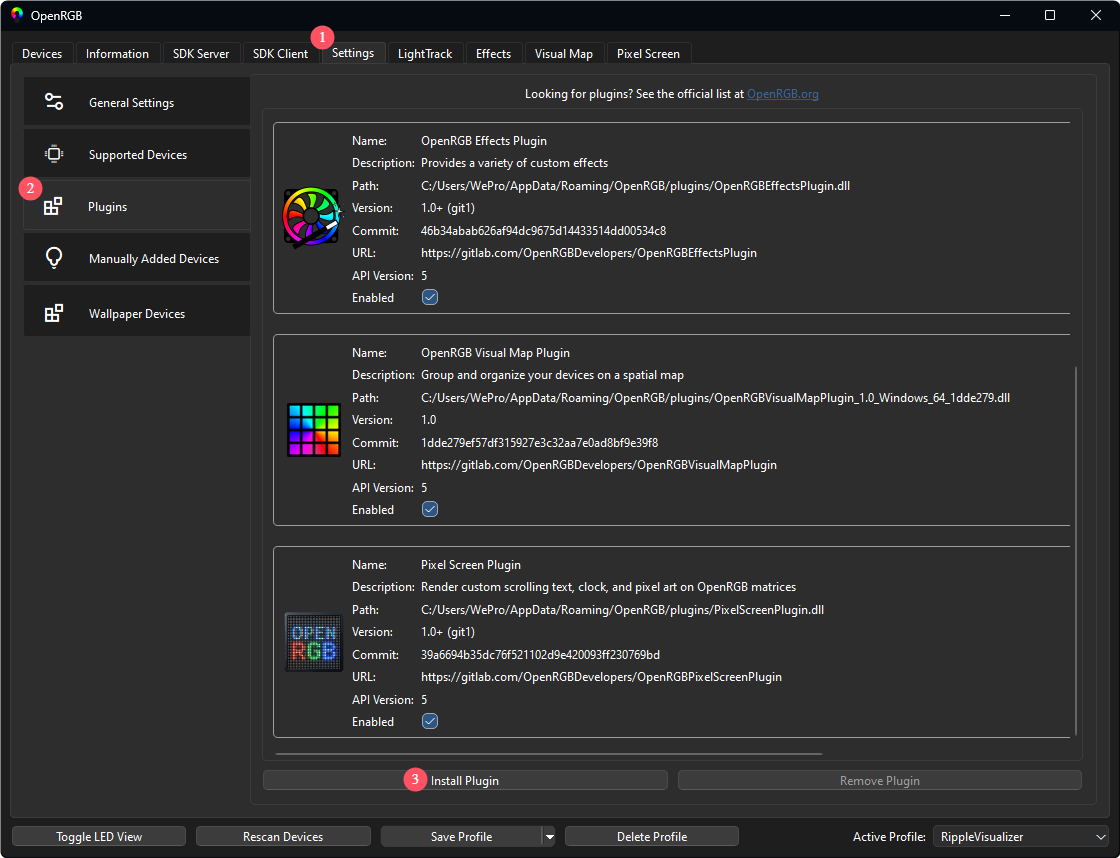Click the OpenRGBPixelScreenPlugin gitlab URL text
The image size is (1120, 858).
tap(601, 677)
